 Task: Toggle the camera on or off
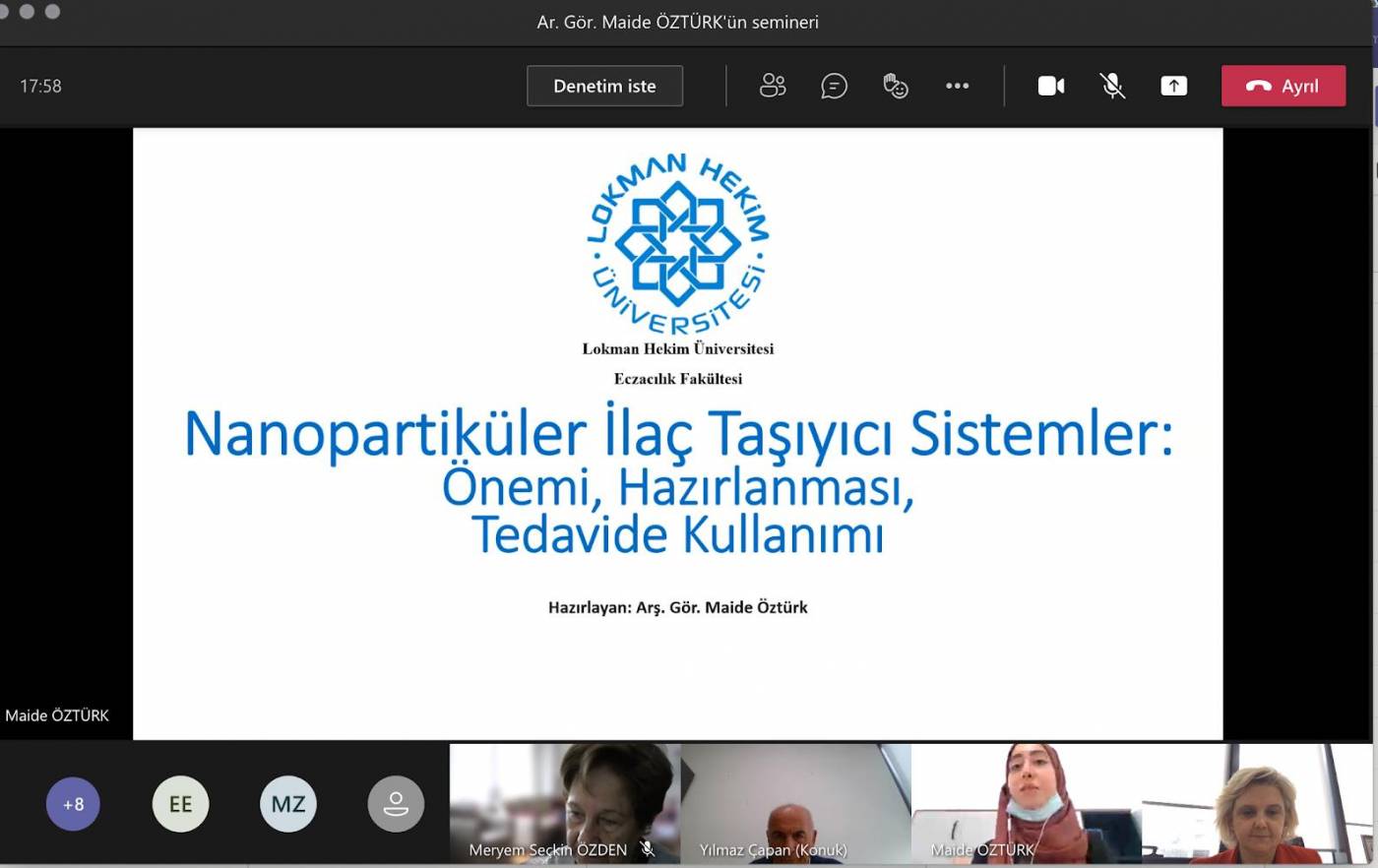pyautogui.click(x=1051, y=86)
